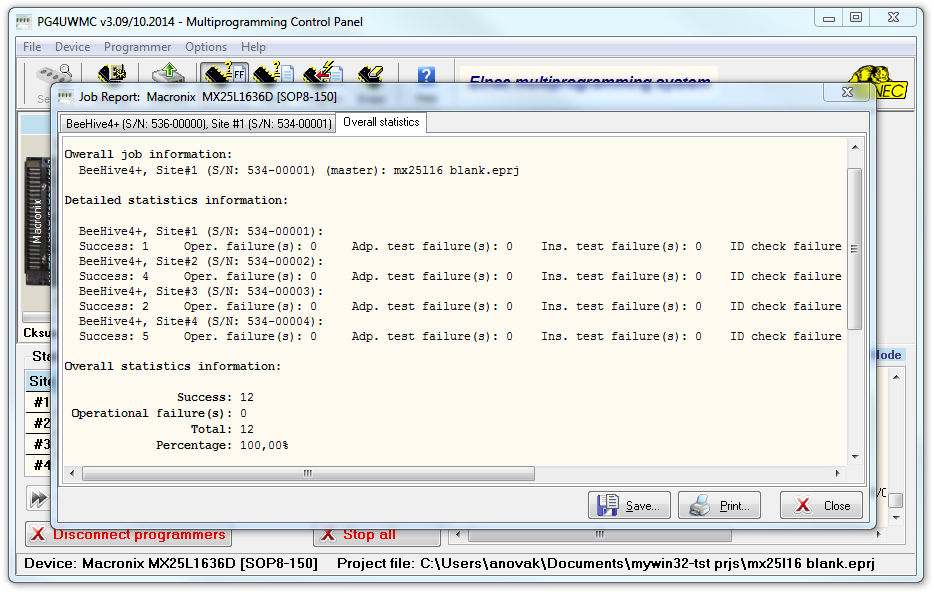The image size is (934, 594).
Task: Click 'Overall statistics information:' heading
Action: click(173, 366)
